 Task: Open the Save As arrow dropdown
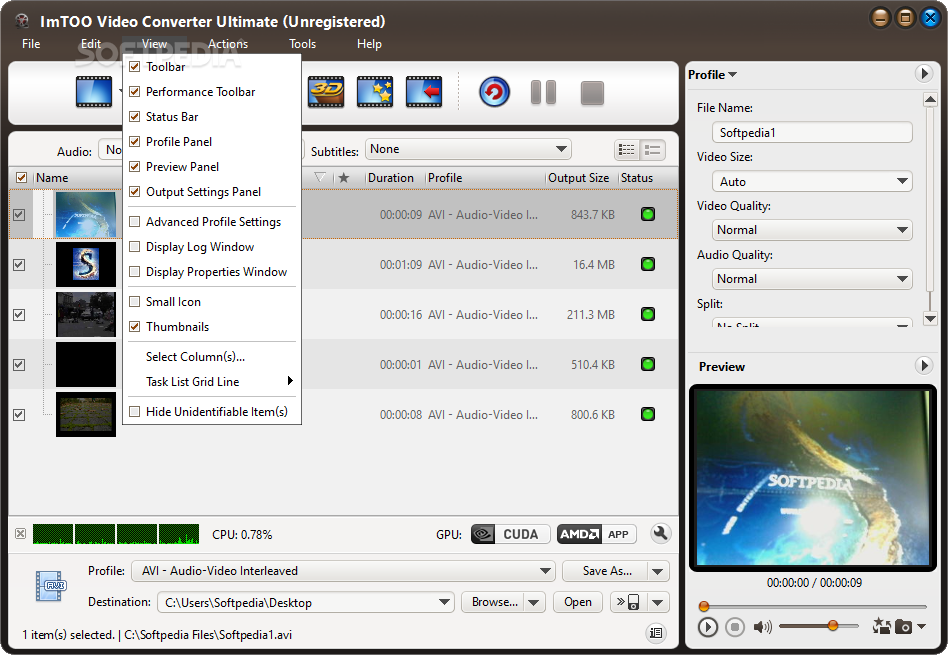[658, 571]
